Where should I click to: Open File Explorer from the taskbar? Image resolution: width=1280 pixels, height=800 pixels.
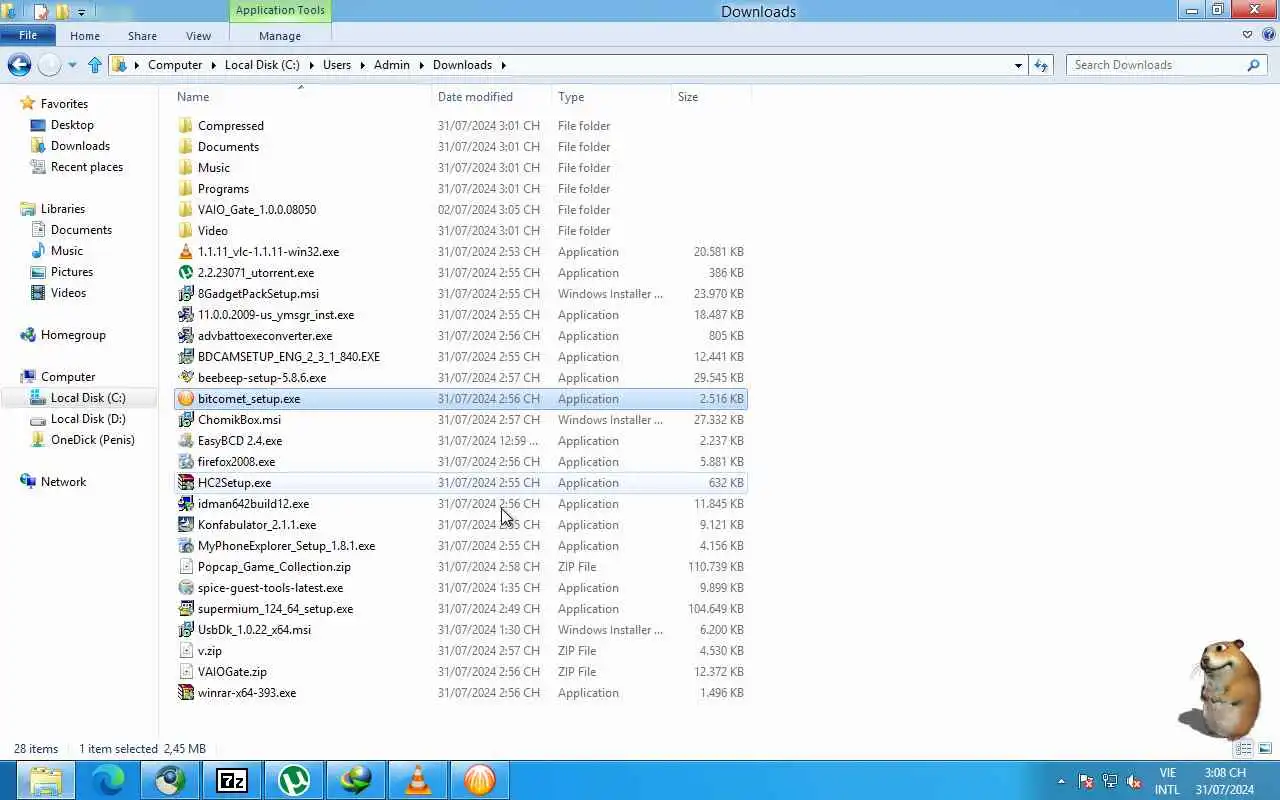coord(45,780)
